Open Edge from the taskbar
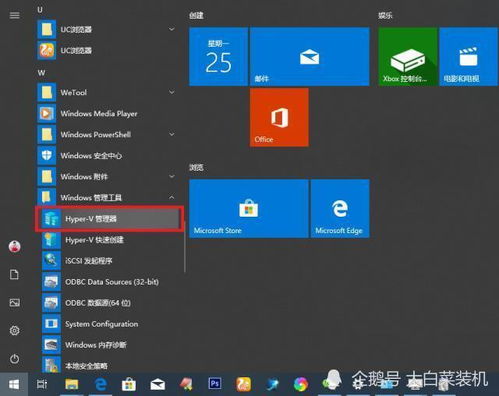Viewport: 499px width, 396px height. click(101, 384)
